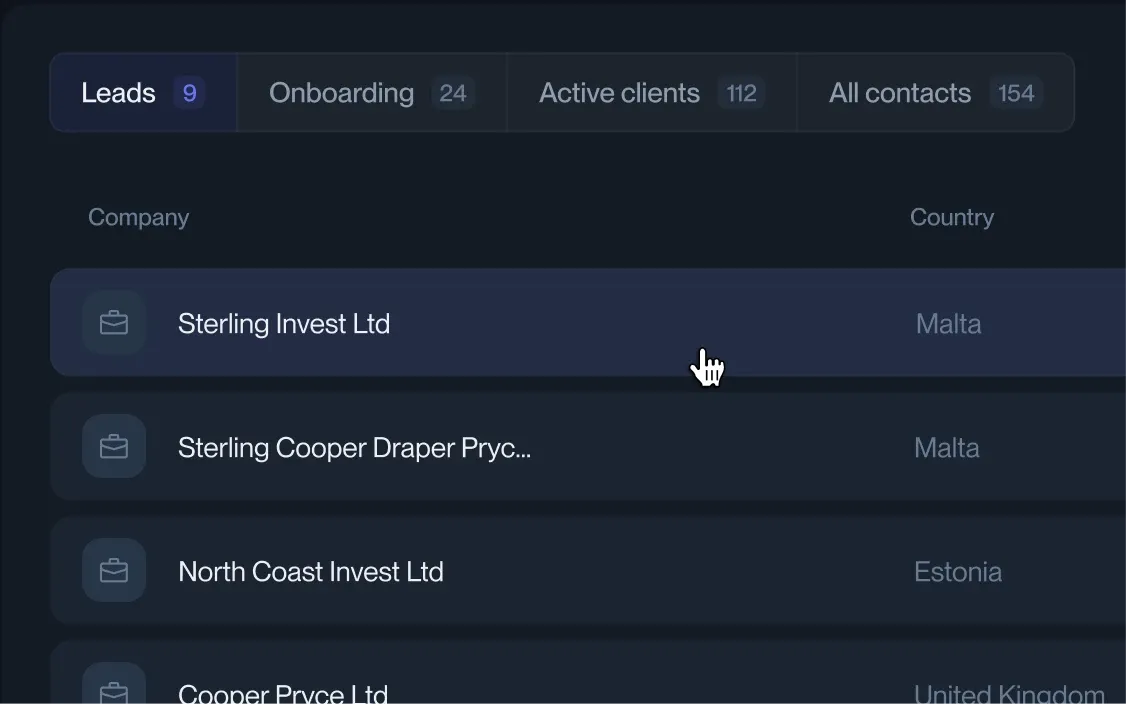The height and width of the screenshot is (704, 1126).
Task: Sort by the Company column header
Action: 138,217
